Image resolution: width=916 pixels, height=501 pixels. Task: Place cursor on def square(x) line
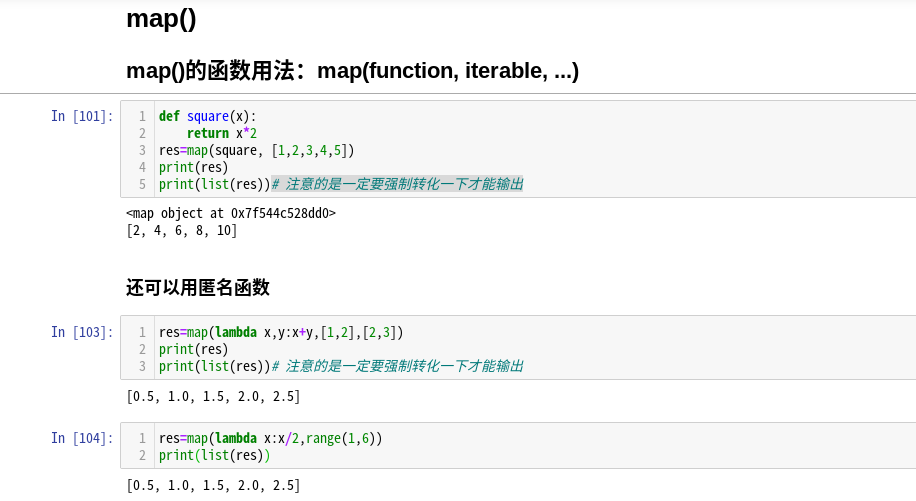click(x=207, y=116)
